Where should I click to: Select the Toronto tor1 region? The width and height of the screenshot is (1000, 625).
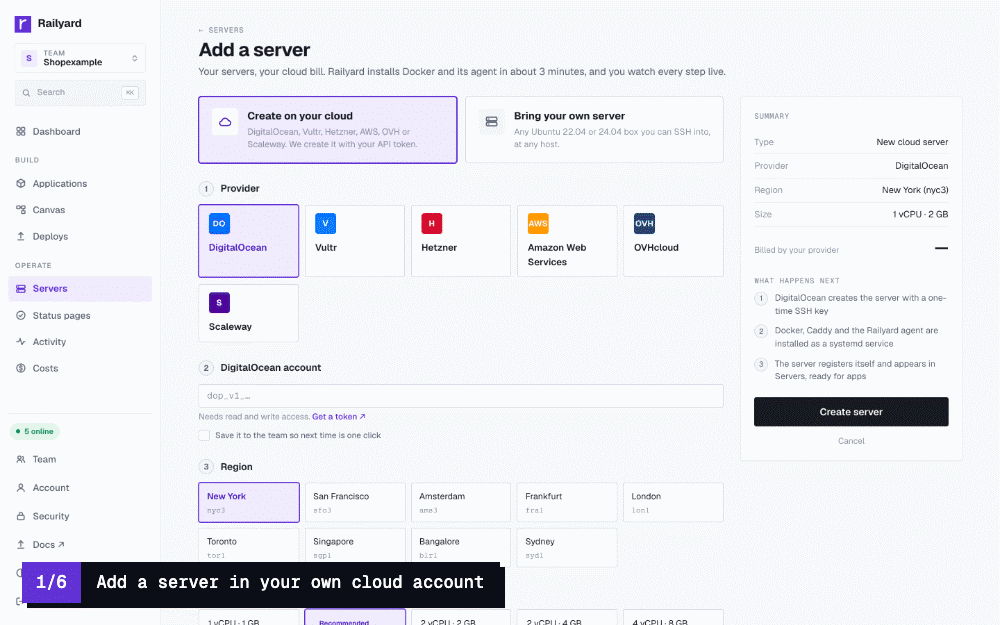tap(249, 546)
